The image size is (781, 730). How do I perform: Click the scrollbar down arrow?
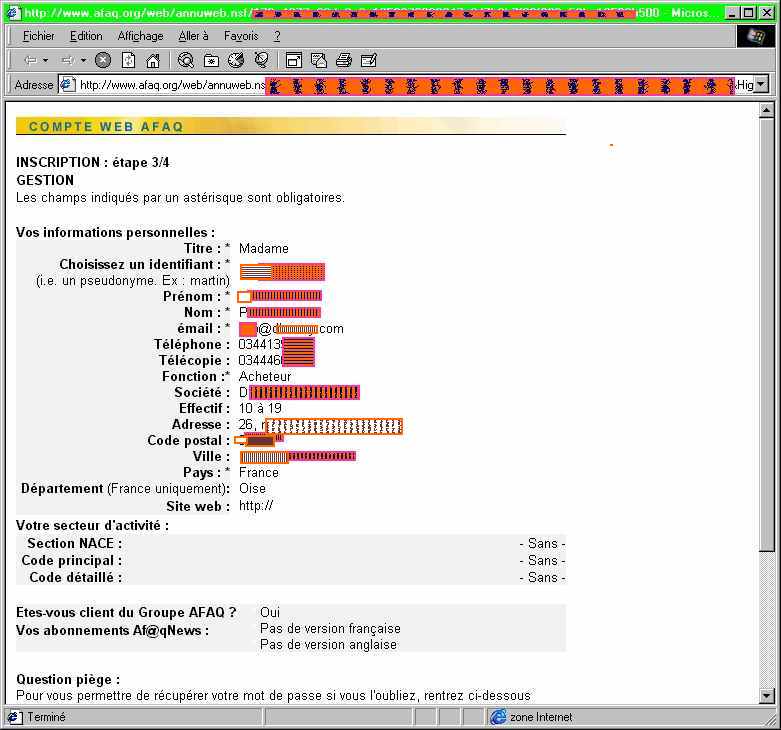(767, 695)
